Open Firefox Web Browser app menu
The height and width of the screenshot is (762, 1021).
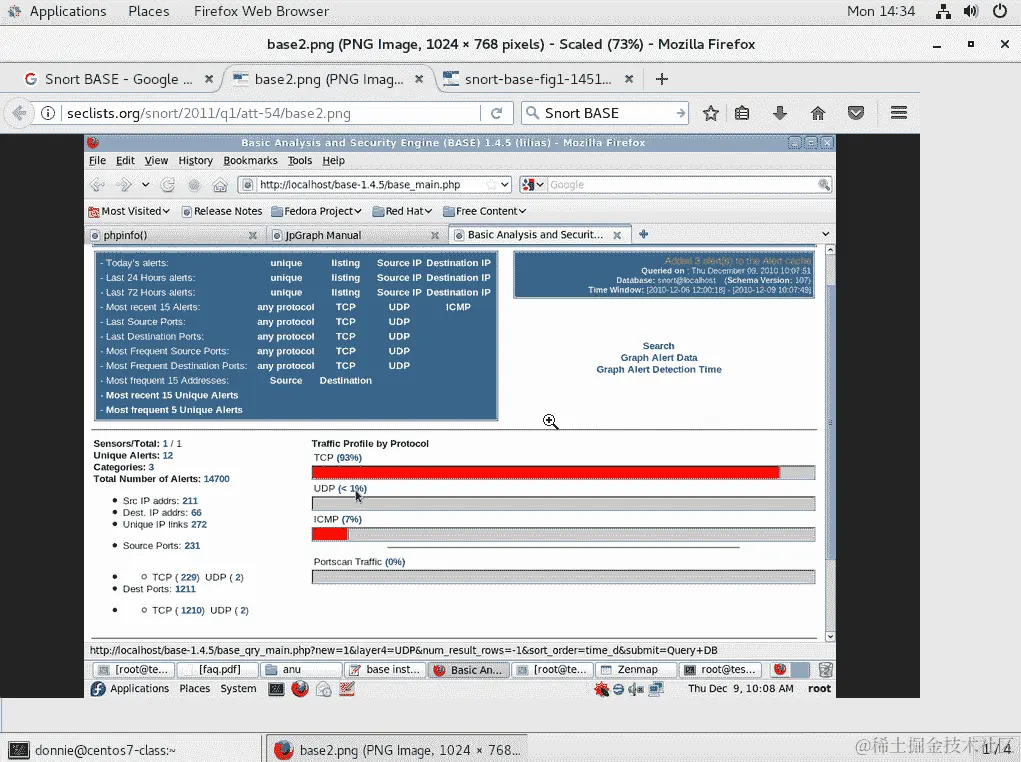point(261,11)
